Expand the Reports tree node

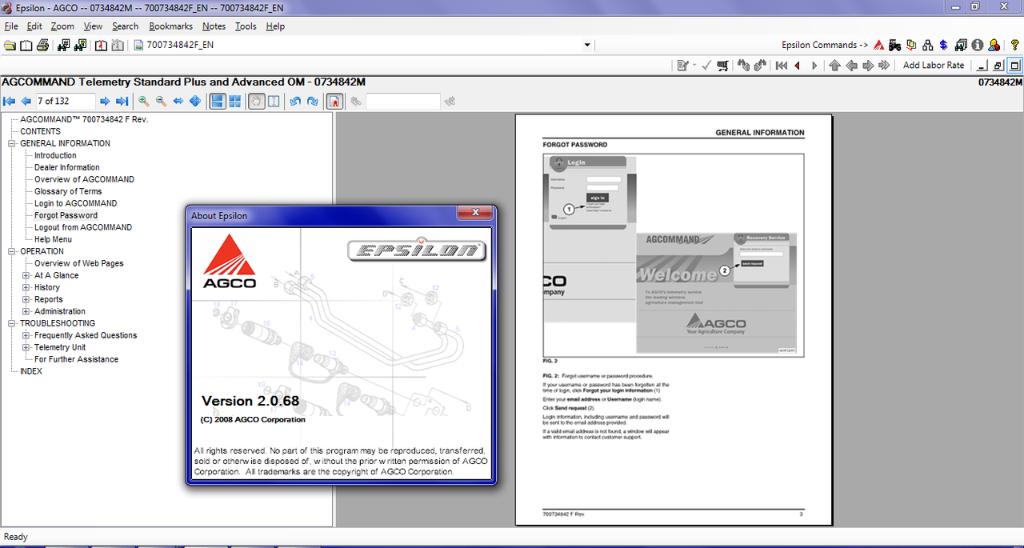coord(26,300)
